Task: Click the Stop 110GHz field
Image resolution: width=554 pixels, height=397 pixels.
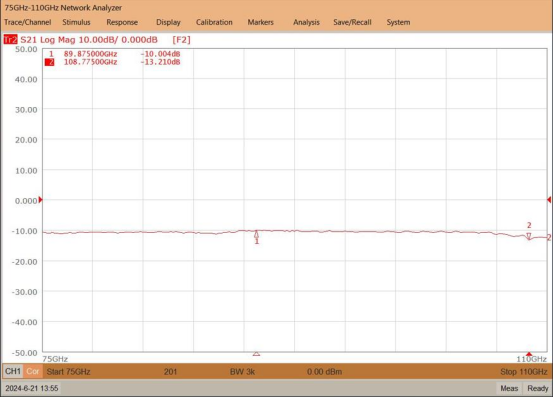Action: 524,372
